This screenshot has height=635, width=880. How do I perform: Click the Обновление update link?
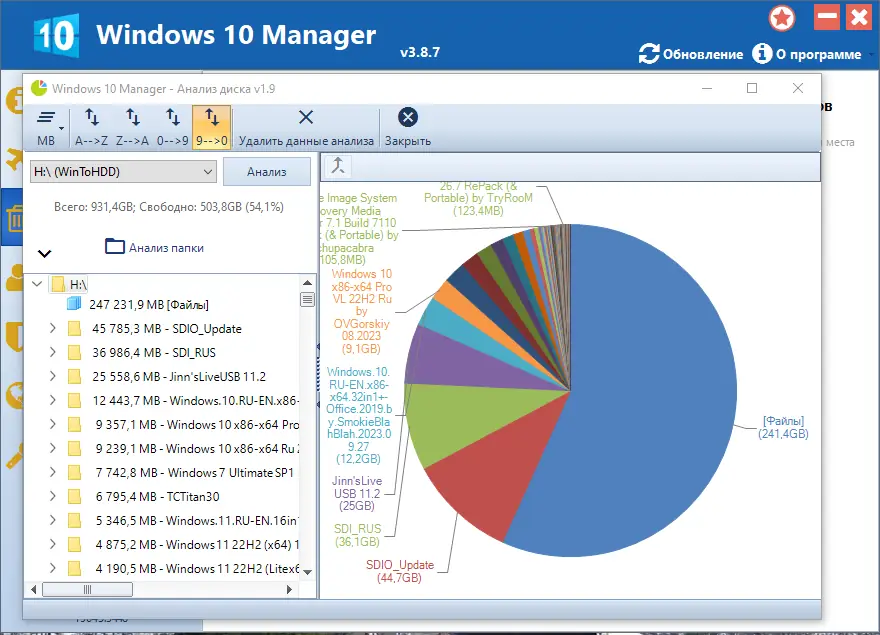[x=691, y=54]
